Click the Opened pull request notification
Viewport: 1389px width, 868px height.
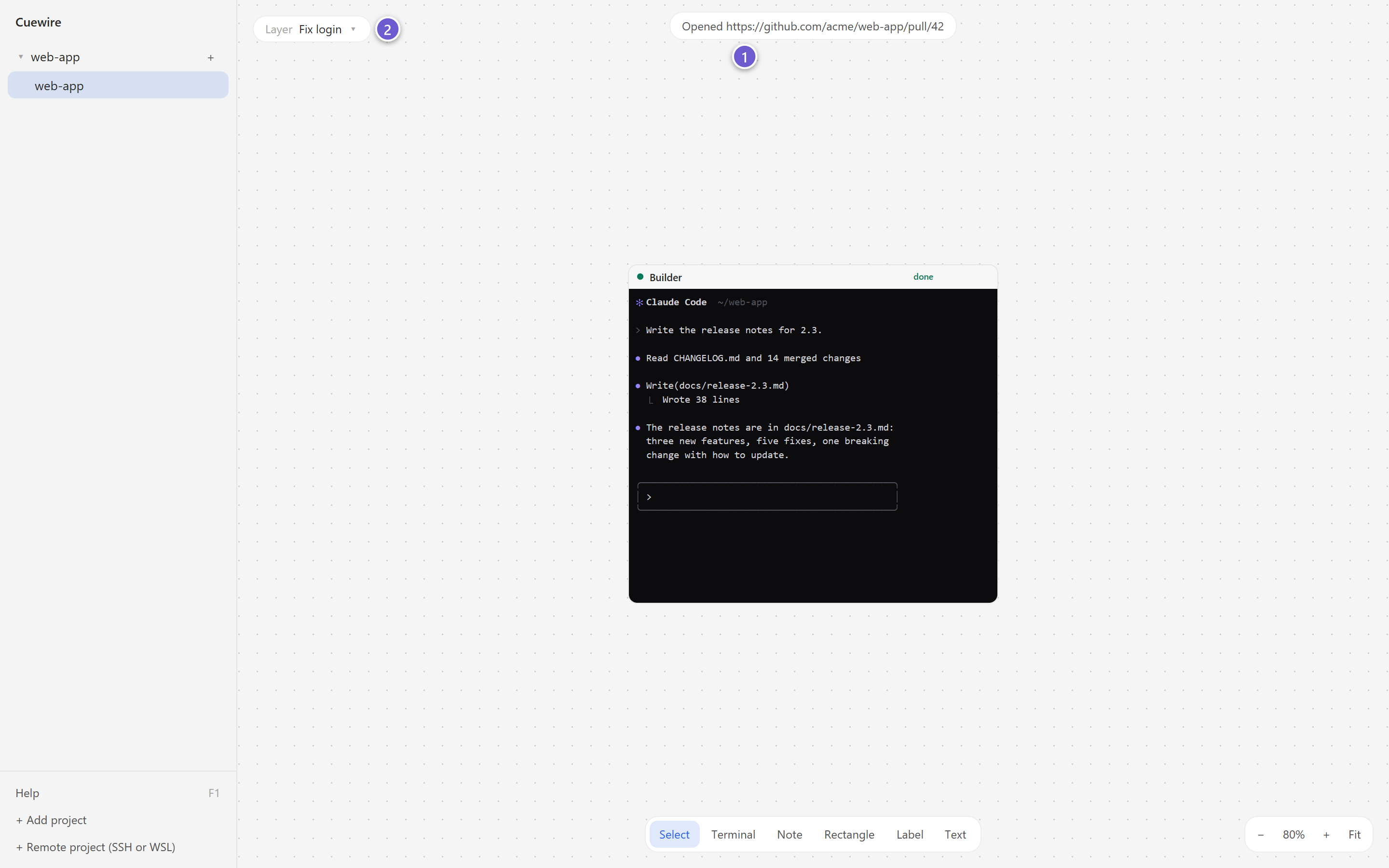pyautogui.click(x=812, y=27)
